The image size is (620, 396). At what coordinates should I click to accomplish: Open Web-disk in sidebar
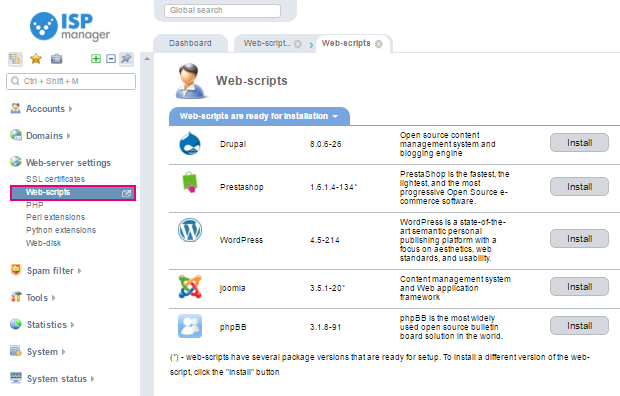(x=43, y=243)
